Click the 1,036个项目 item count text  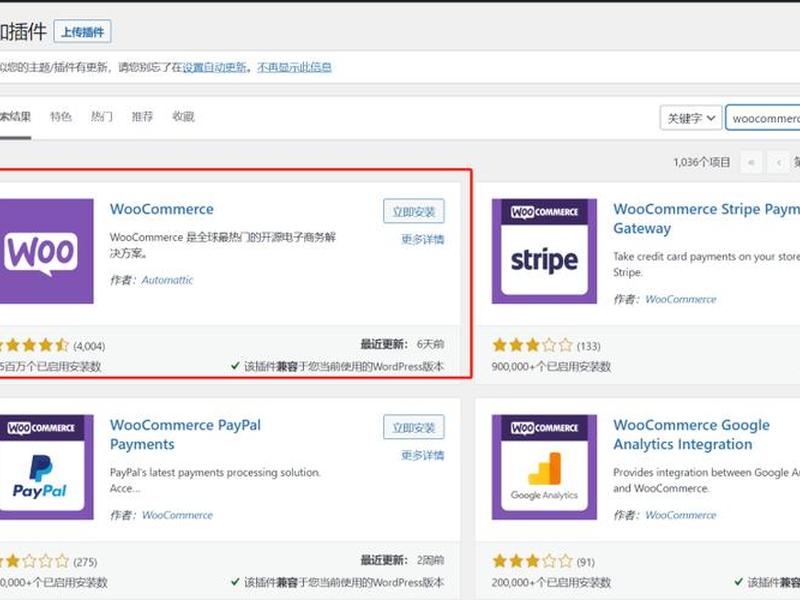(x=702, y=162)
